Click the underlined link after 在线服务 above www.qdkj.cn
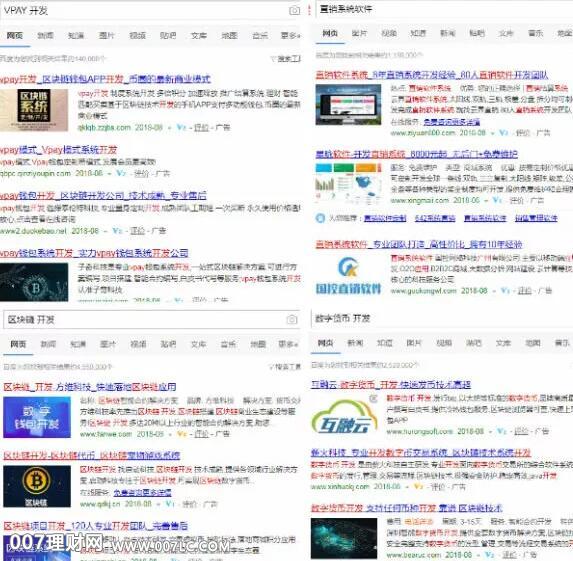573x561 pixels. click(x=142, y=493)
